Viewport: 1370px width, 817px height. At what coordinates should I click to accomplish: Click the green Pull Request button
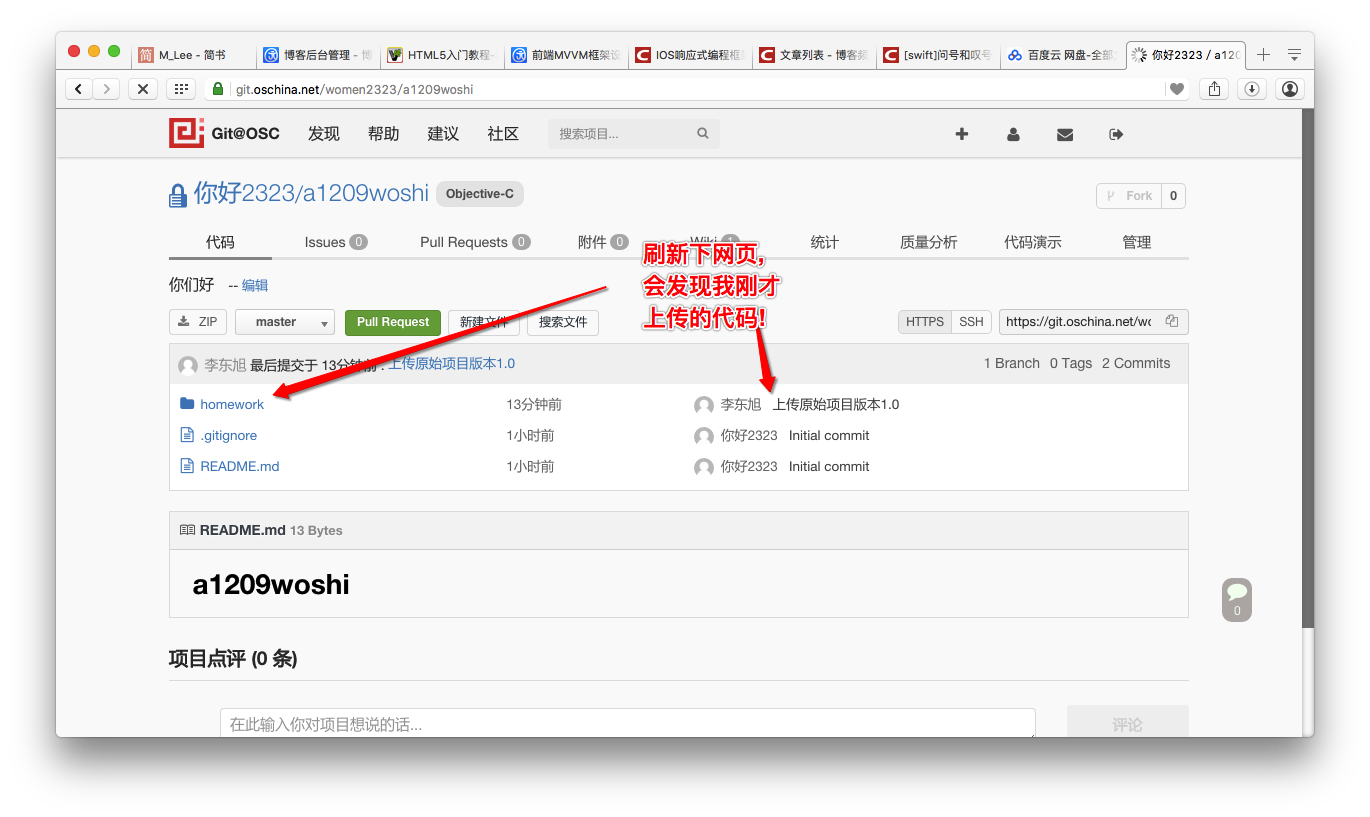[393, 322]
